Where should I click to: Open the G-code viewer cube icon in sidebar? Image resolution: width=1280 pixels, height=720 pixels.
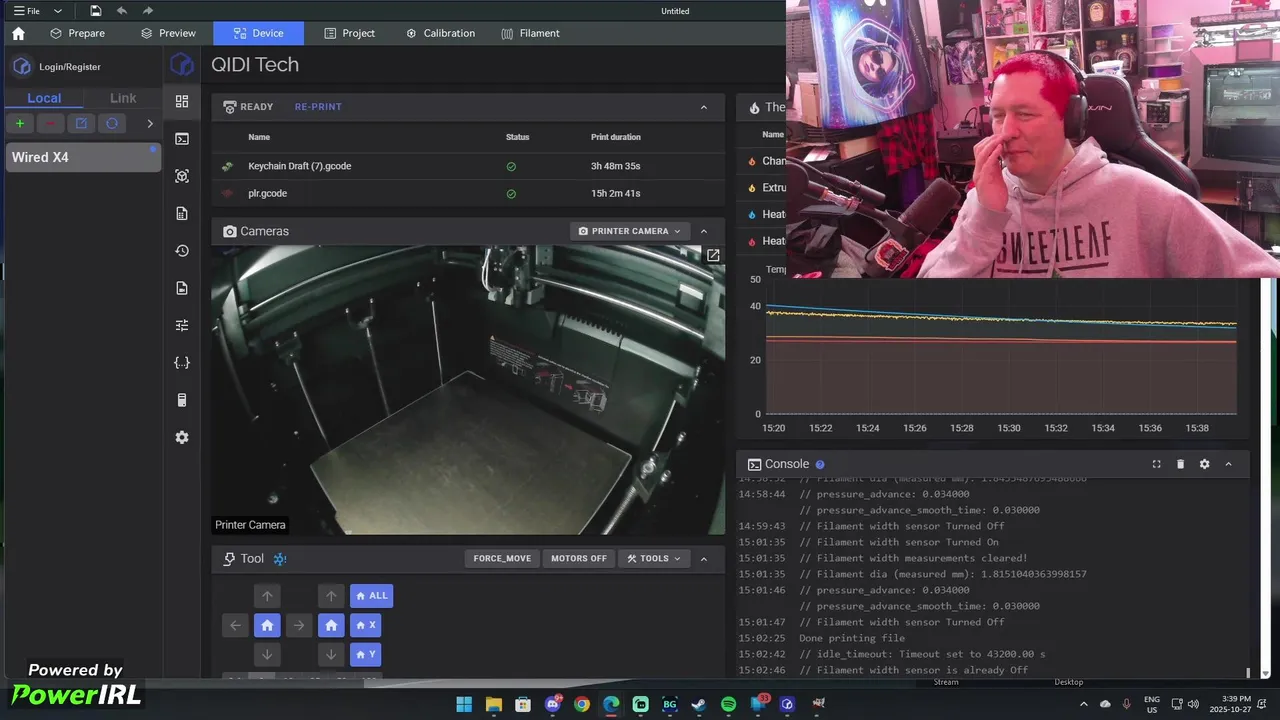tap(182, 176)
